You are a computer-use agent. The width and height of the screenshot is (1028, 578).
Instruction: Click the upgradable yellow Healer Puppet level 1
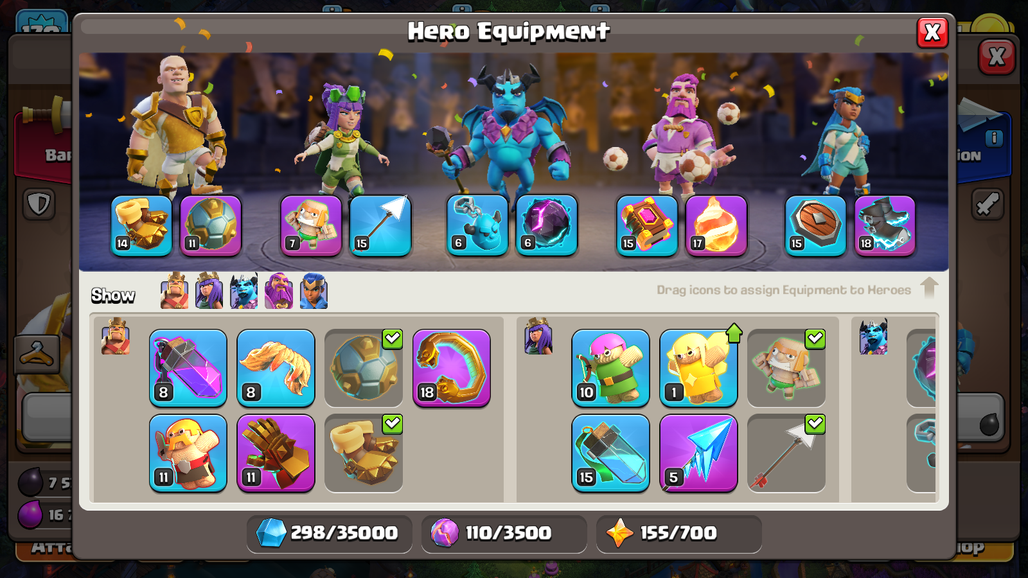click(698, 368)
